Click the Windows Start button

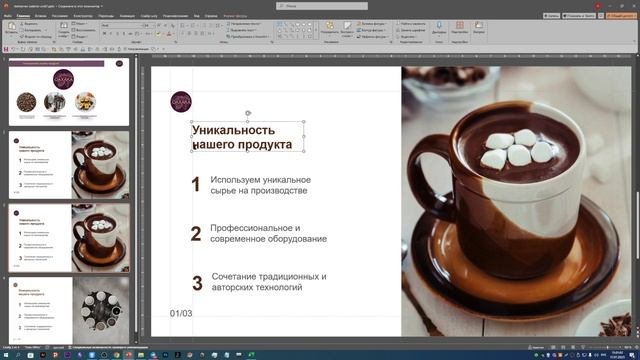(6, 355)
